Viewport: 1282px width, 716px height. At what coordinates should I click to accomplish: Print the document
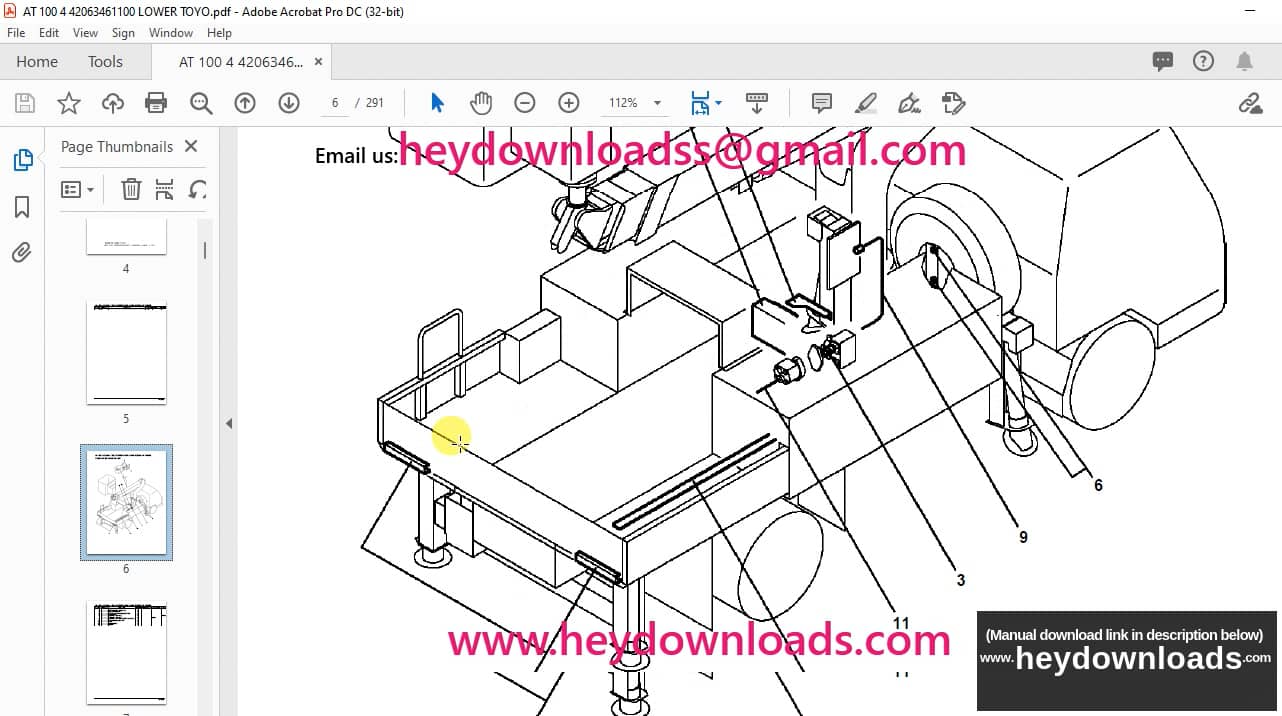(x=156, y=103)
